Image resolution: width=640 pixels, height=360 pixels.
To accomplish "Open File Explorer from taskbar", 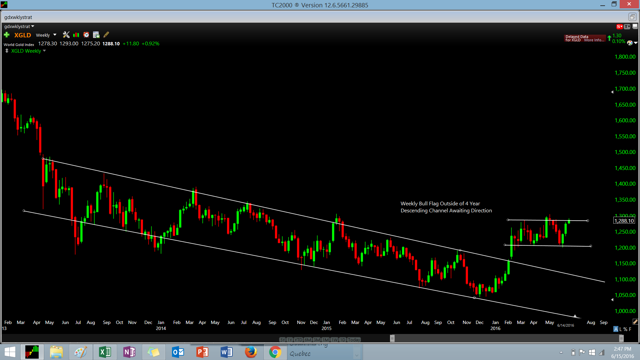I will point(56,352).
